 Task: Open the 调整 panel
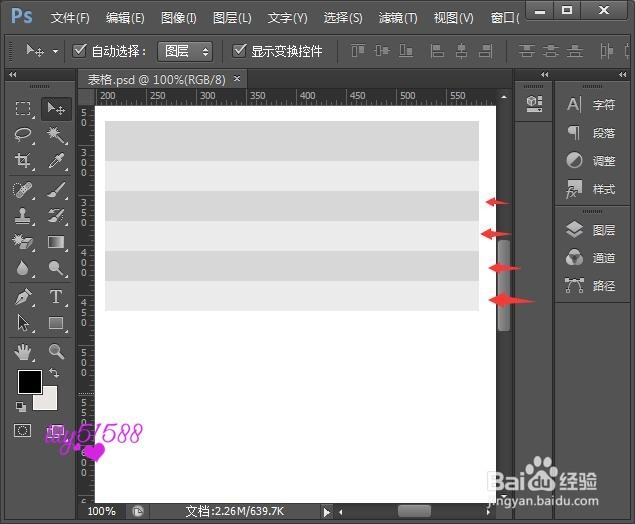point(591,161)
